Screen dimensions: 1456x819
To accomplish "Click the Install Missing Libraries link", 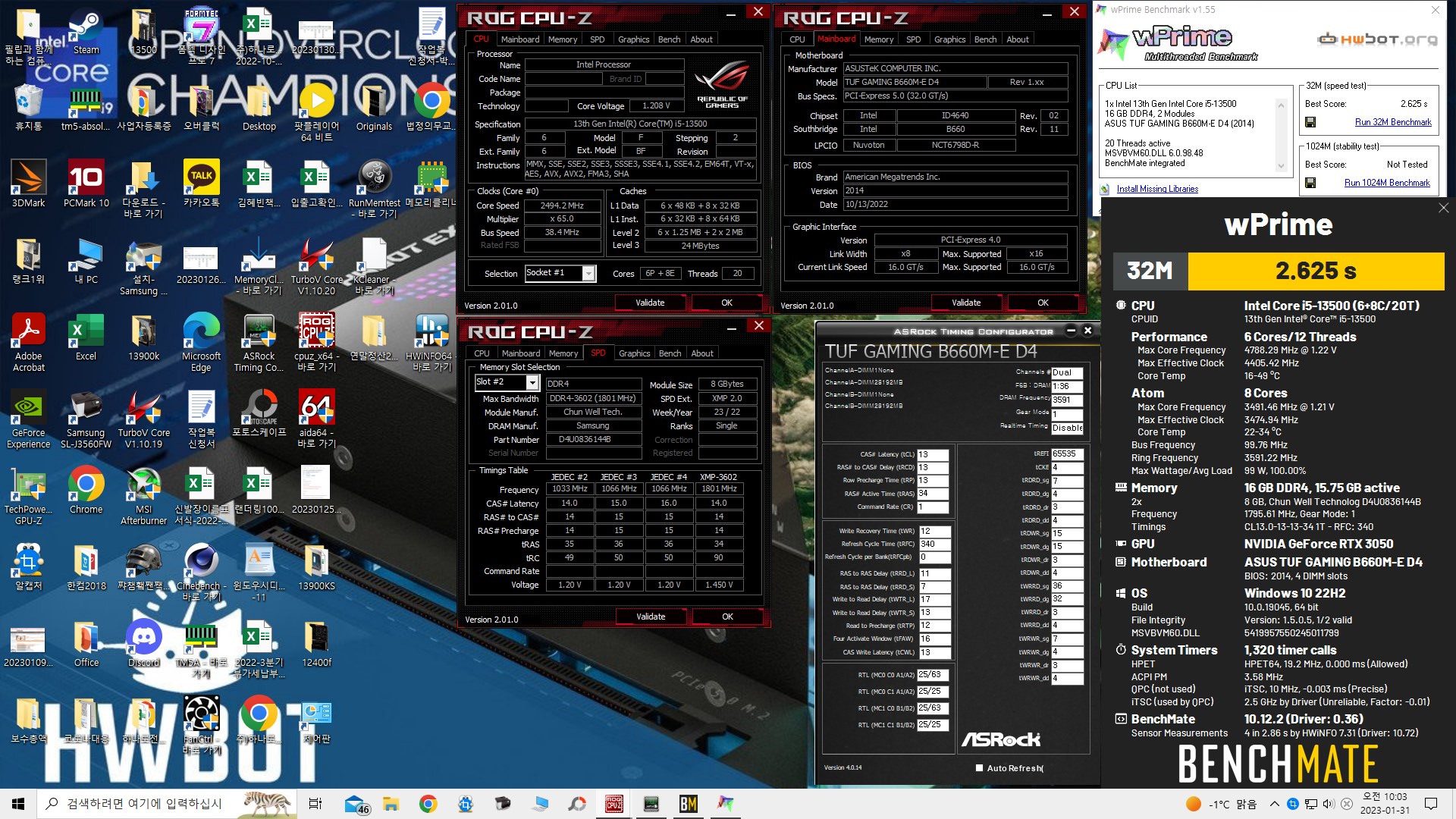I will pos(1157,189).
